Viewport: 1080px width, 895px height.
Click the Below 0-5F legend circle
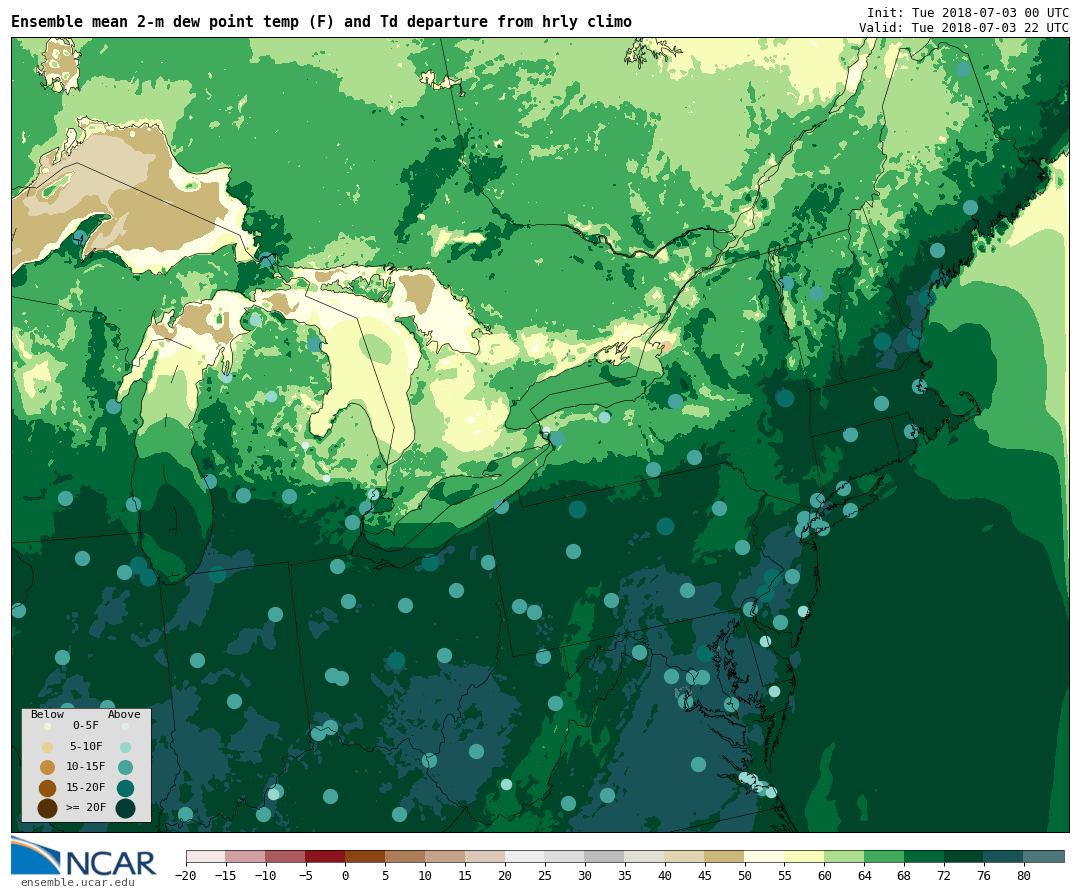point(48,726)
